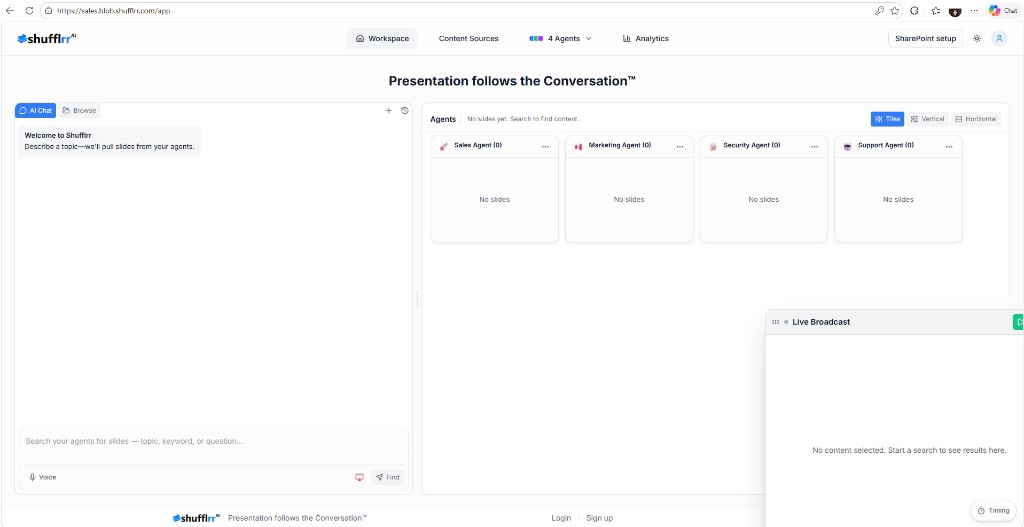This screenshot has width=1024, height=527.
Task: Open the Marketing Agent options menu
Action: pos(680,147)
